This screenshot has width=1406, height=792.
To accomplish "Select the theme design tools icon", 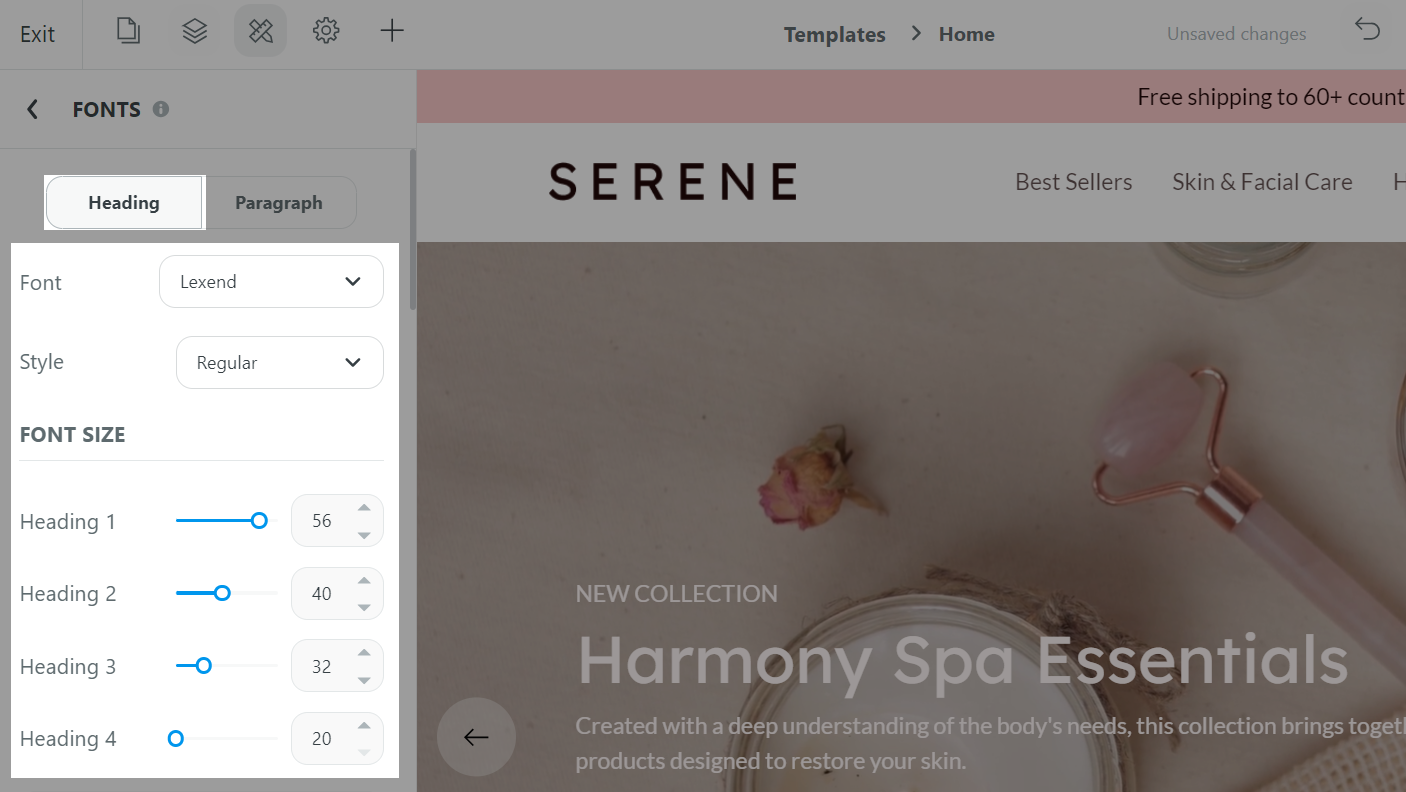I will tap(260, 32).
